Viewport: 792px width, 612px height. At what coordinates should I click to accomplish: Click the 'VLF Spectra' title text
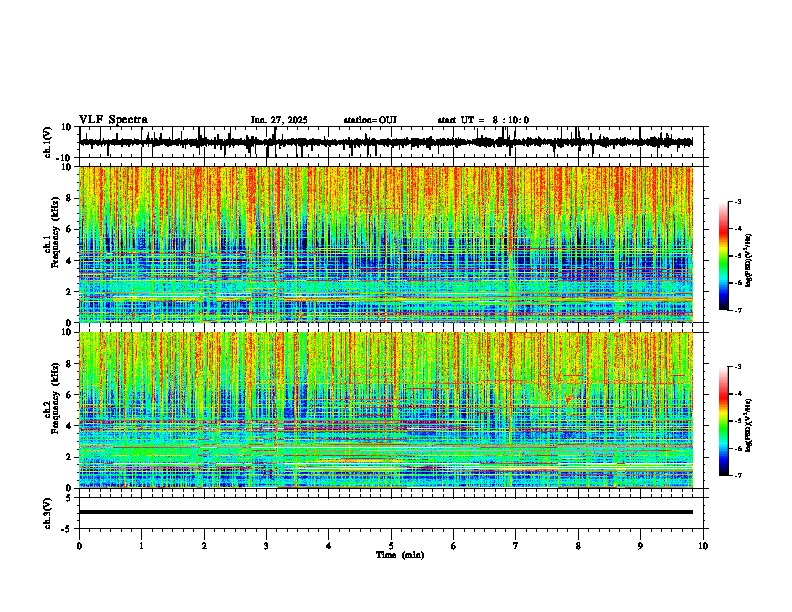coord(113,119)
